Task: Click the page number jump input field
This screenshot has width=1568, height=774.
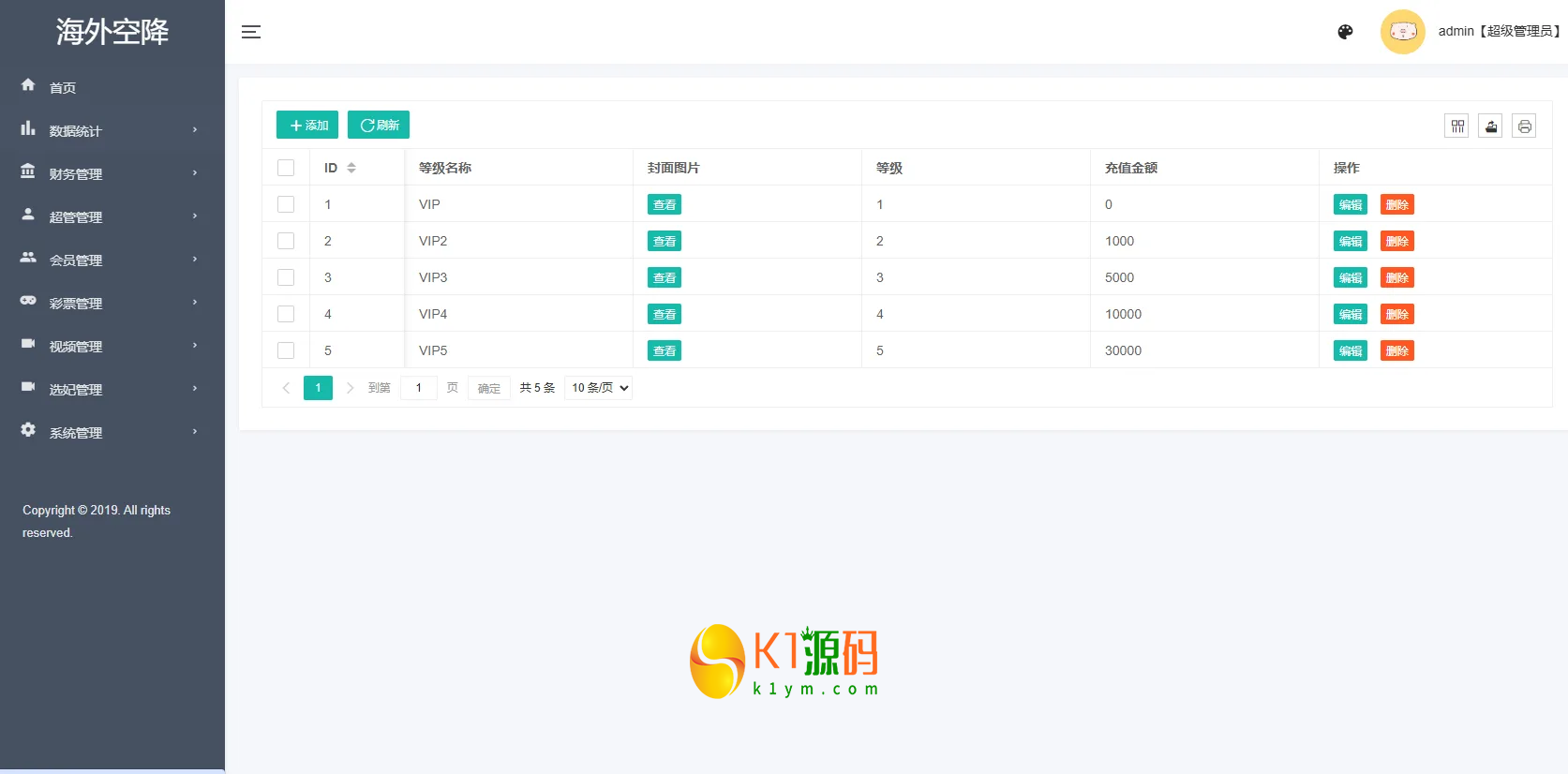Action: pos(419,388)
